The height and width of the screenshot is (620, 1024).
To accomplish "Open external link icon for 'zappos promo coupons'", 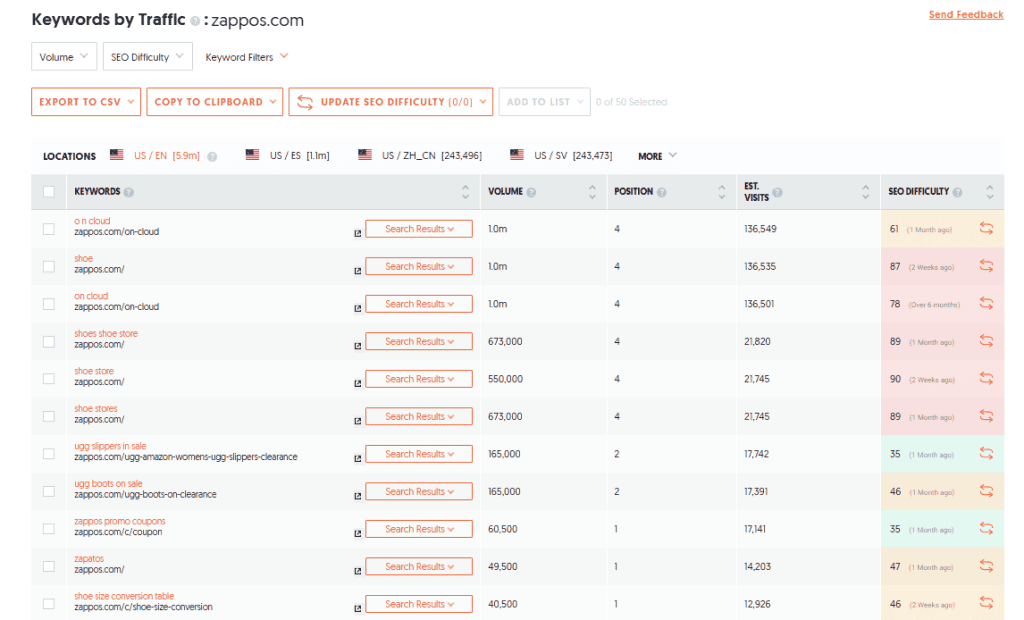I will pos(358,533).
